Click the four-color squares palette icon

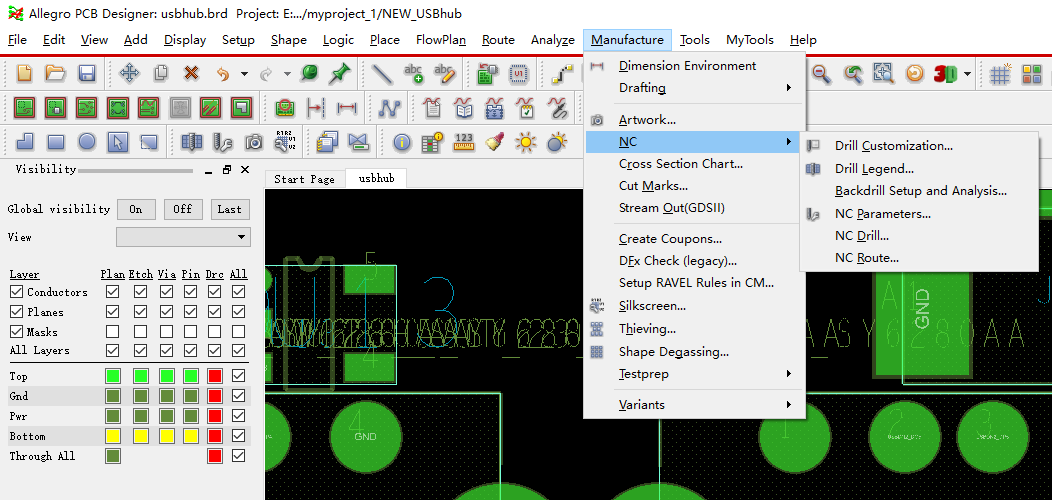pyautogui.click(x=1032, y=73)
